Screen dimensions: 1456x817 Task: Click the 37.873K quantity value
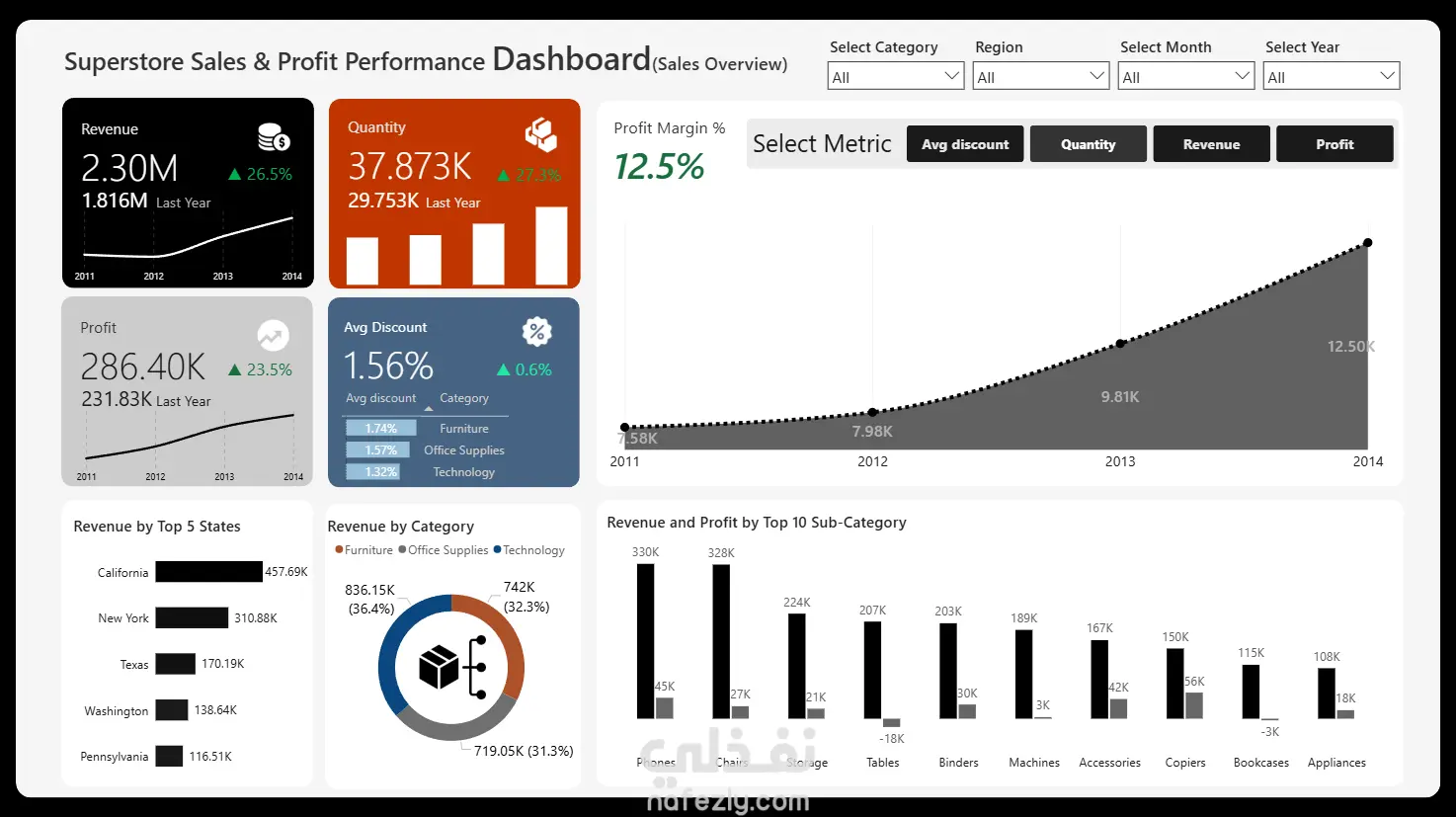410,166
